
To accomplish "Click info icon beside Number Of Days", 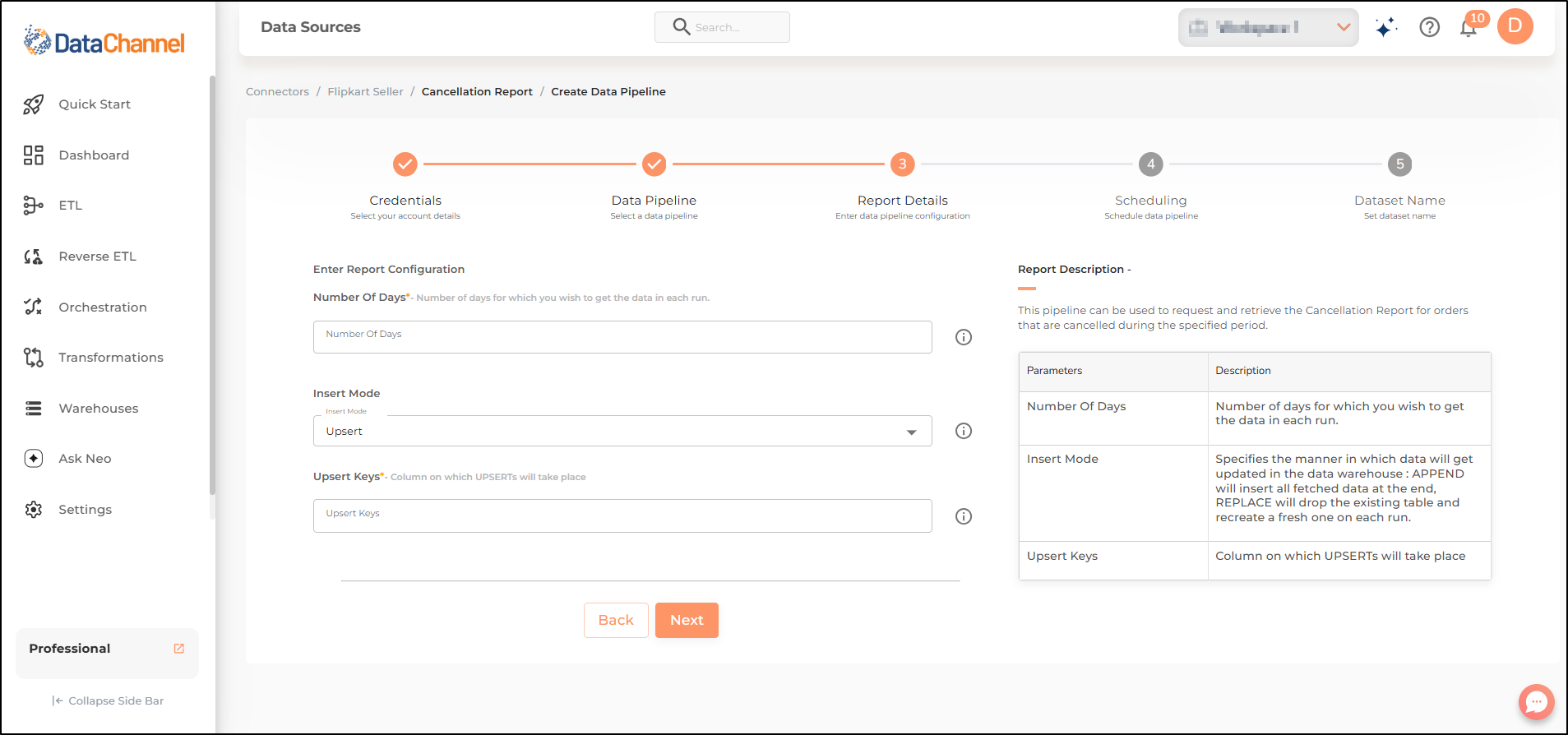I will pos(964,337).
